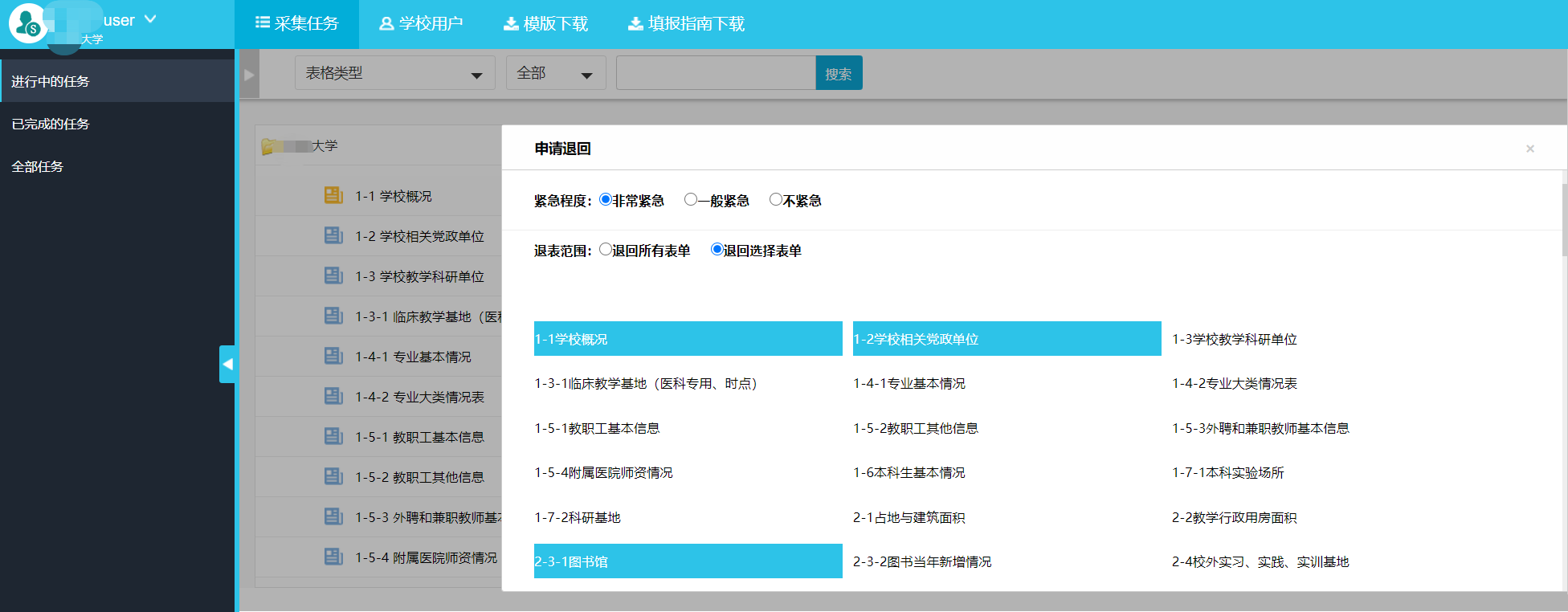The width and height of the screenshot is (1568, 612).
Task: Click the yellow form icon for 1-1 学校概况
Action: (x=333, y=195)
